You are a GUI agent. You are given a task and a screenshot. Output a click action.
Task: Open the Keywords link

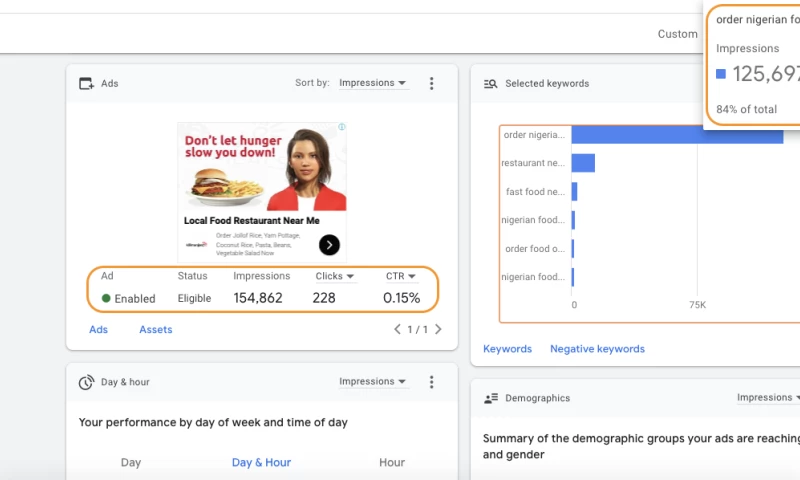507,349
